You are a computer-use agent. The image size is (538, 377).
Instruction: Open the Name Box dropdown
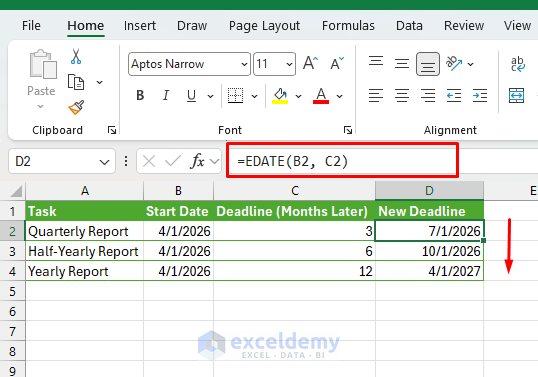click(x=104, y=162)
